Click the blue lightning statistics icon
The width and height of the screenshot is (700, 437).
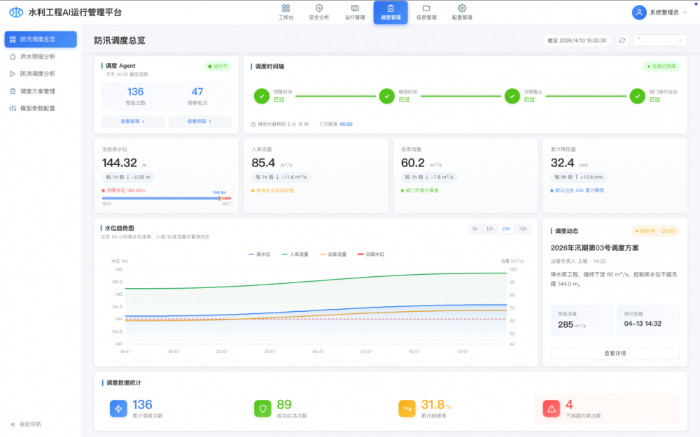point(117,408)
